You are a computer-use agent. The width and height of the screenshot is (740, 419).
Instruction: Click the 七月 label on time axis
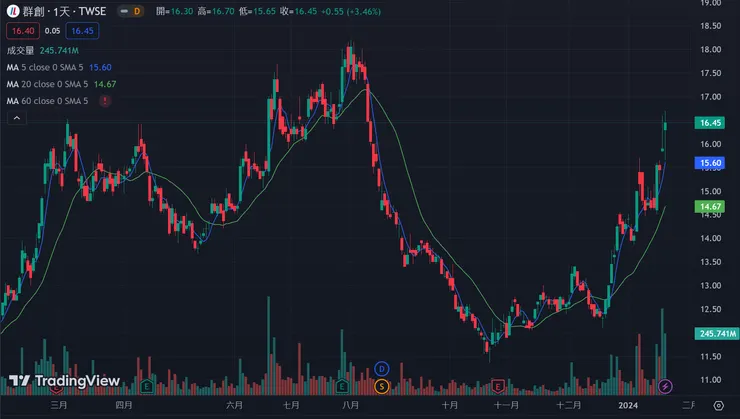click(x=291, y=405)
